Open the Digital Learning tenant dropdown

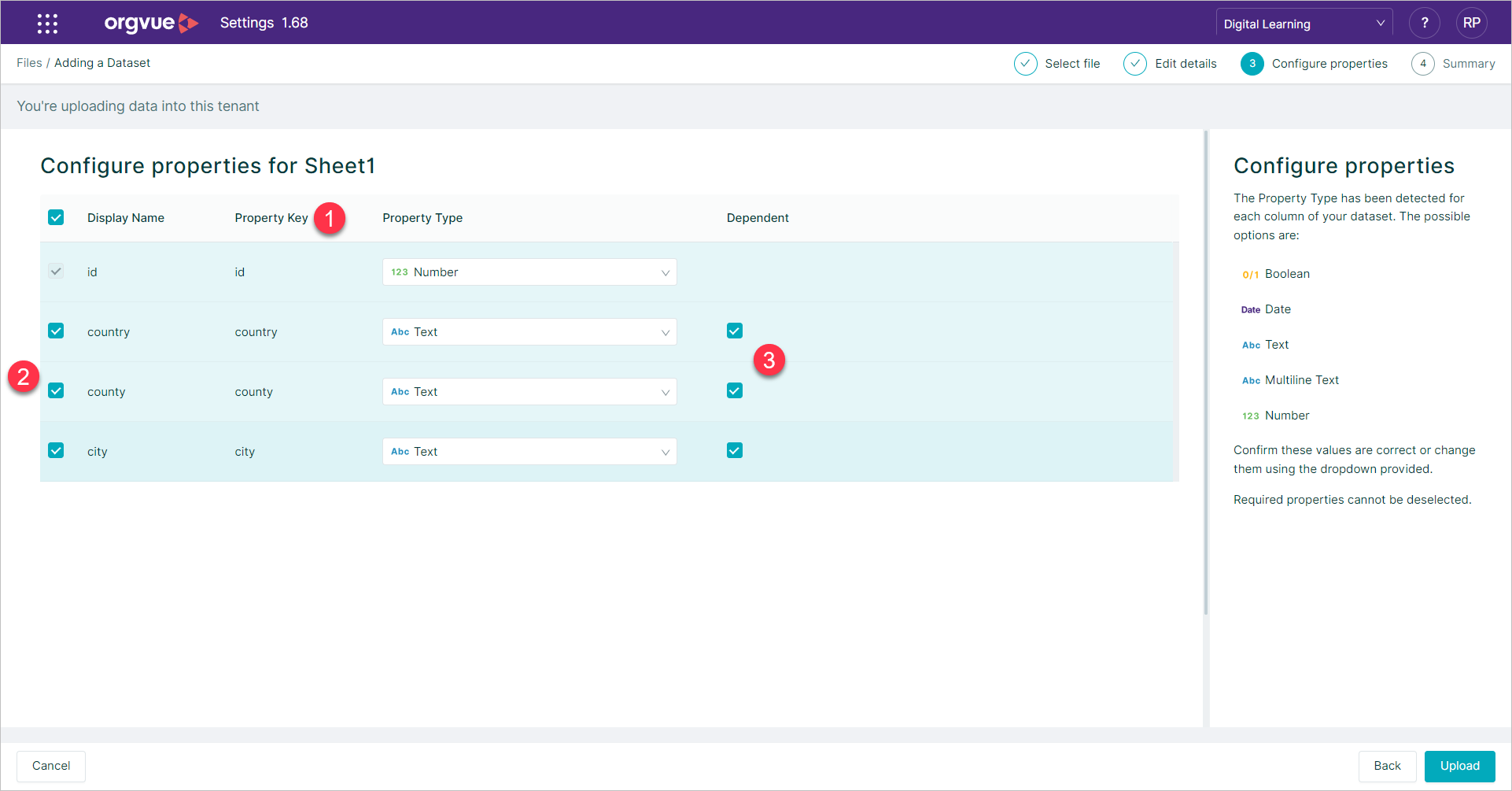click(1304, 24)
